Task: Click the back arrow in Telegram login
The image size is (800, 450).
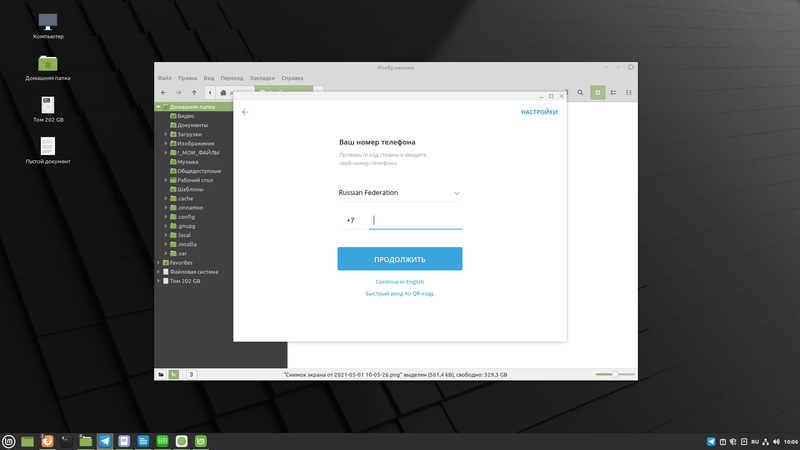Action: (x=245, y=112)
